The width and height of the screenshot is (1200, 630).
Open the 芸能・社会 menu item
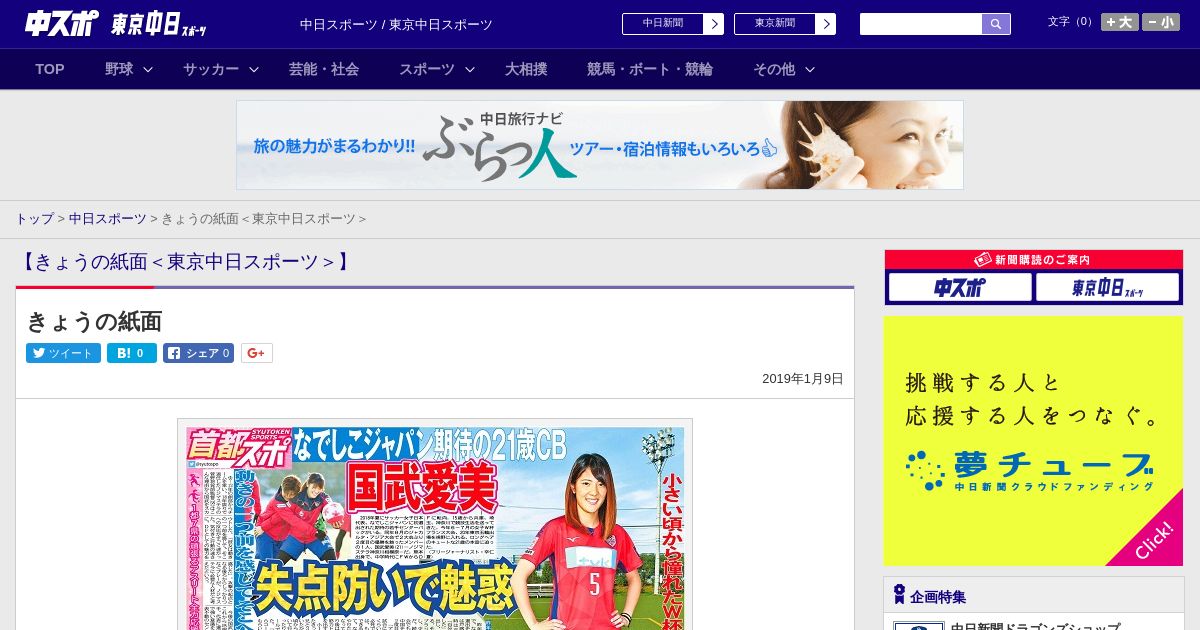tap(324, 69)
